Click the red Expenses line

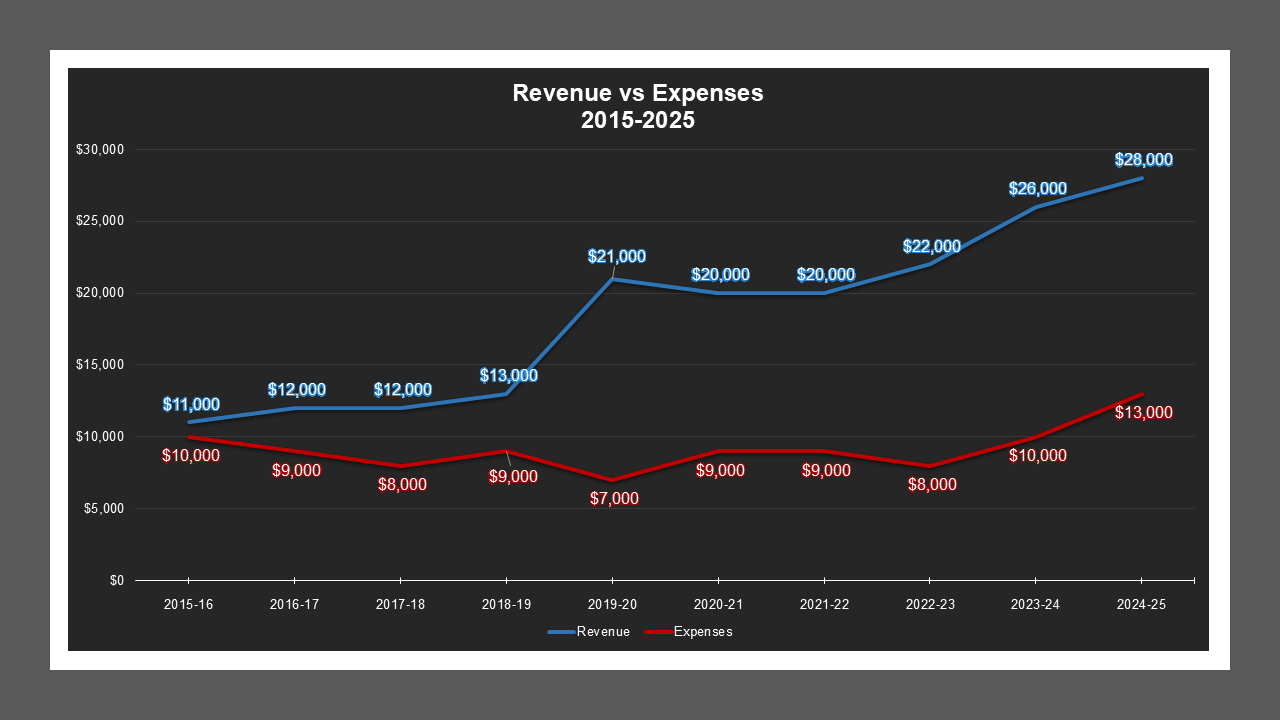click(770, 450)
